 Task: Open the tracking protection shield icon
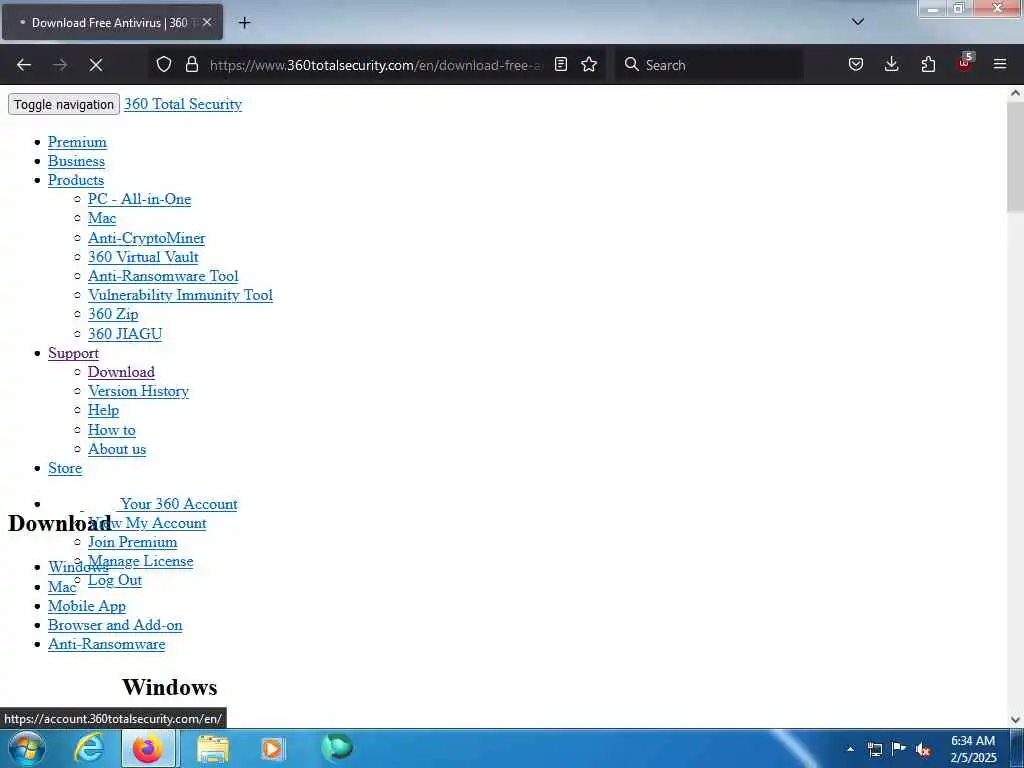pyautogui.click(x=164, y=65)
